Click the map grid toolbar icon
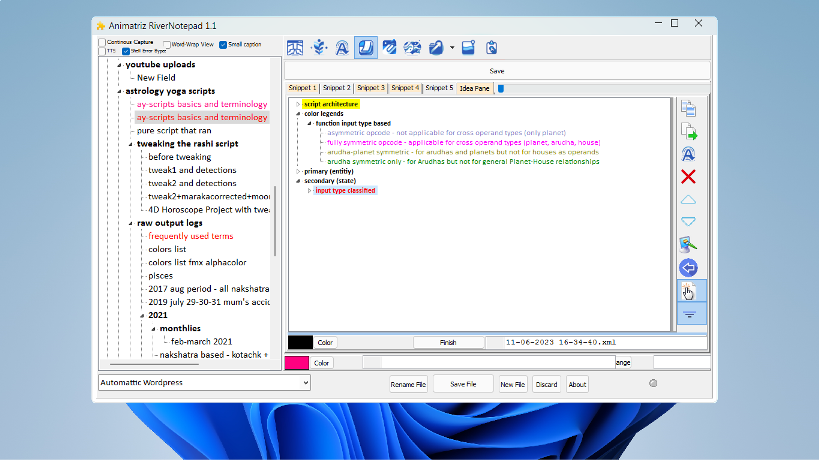The image size is (819, 460). tap(295, 48)
